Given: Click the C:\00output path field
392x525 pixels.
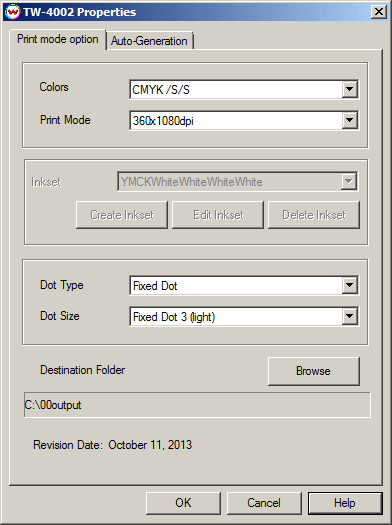Looking at the screenshot, I should pos(197,405).
